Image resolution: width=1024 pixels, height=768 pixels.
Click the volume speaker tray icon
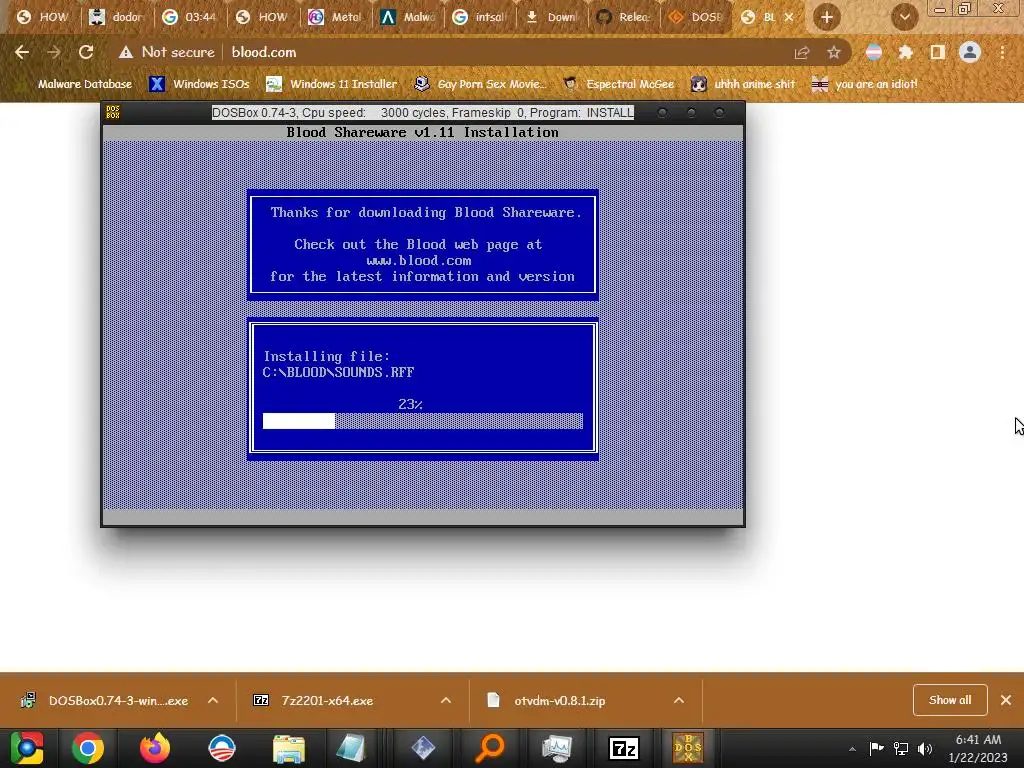925,749
